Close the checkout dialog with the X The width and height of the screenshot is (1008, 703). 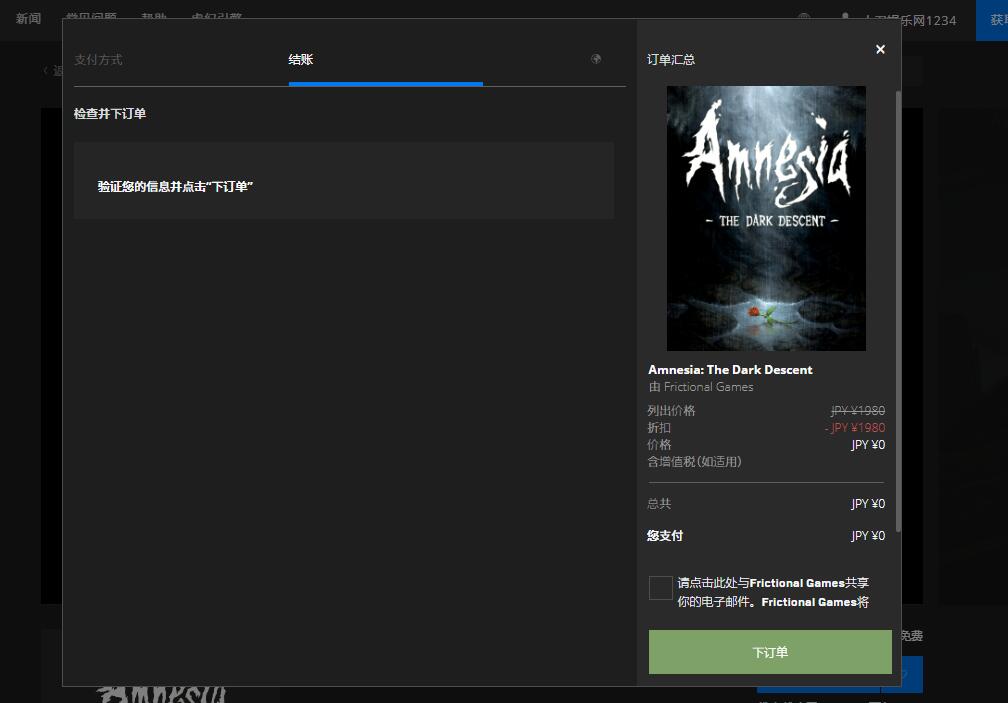click(x=880, y=49)
